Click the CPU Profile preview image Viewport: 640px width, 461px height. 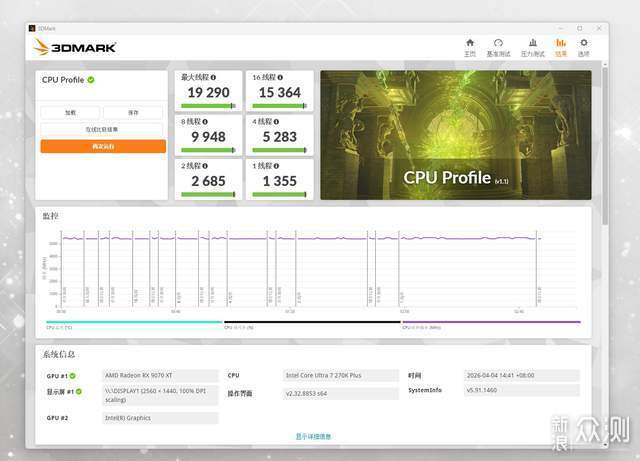(x=456, y=135)
